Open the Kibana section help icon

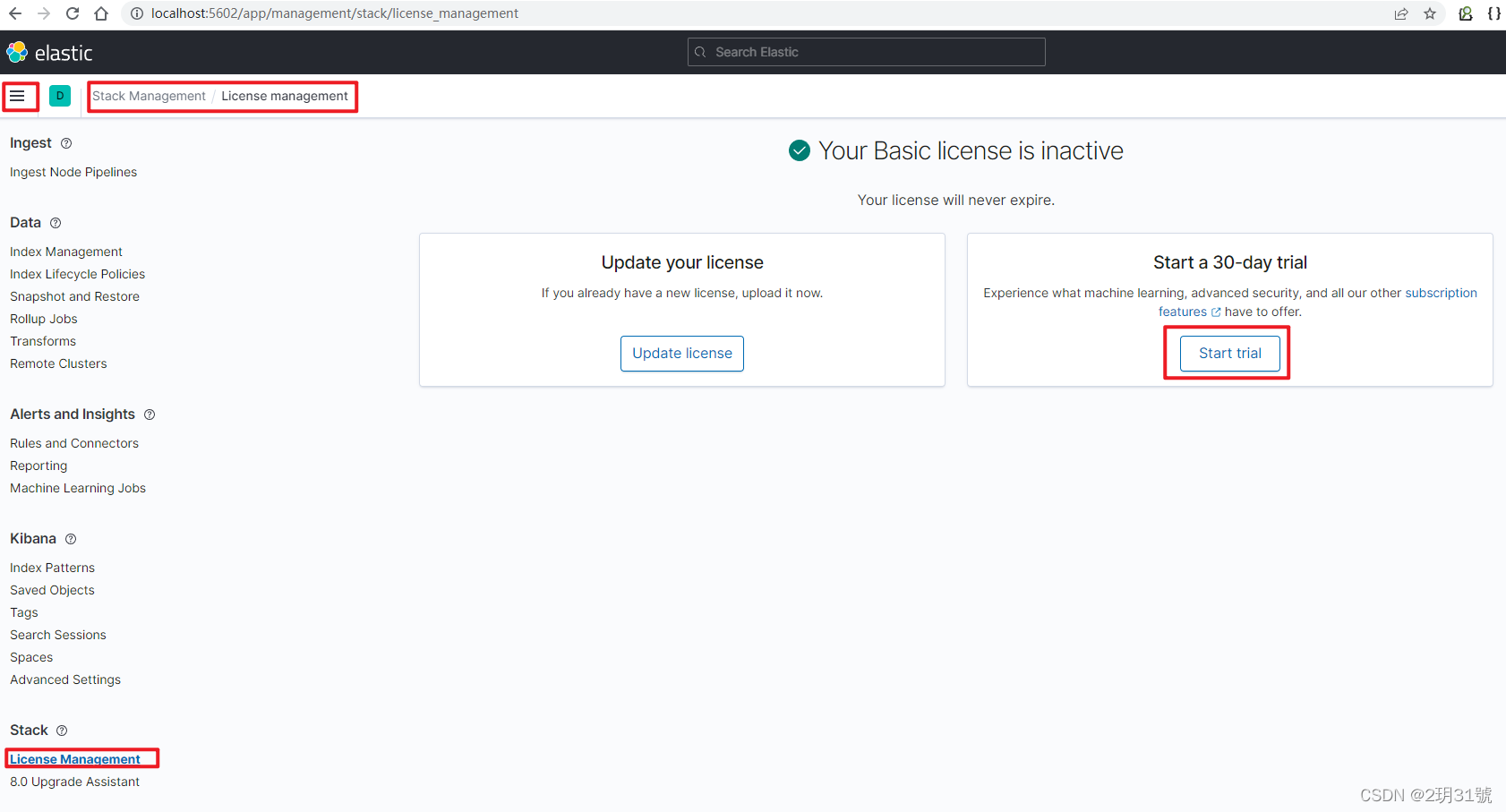pyautogui.click(x=70, y=538)
